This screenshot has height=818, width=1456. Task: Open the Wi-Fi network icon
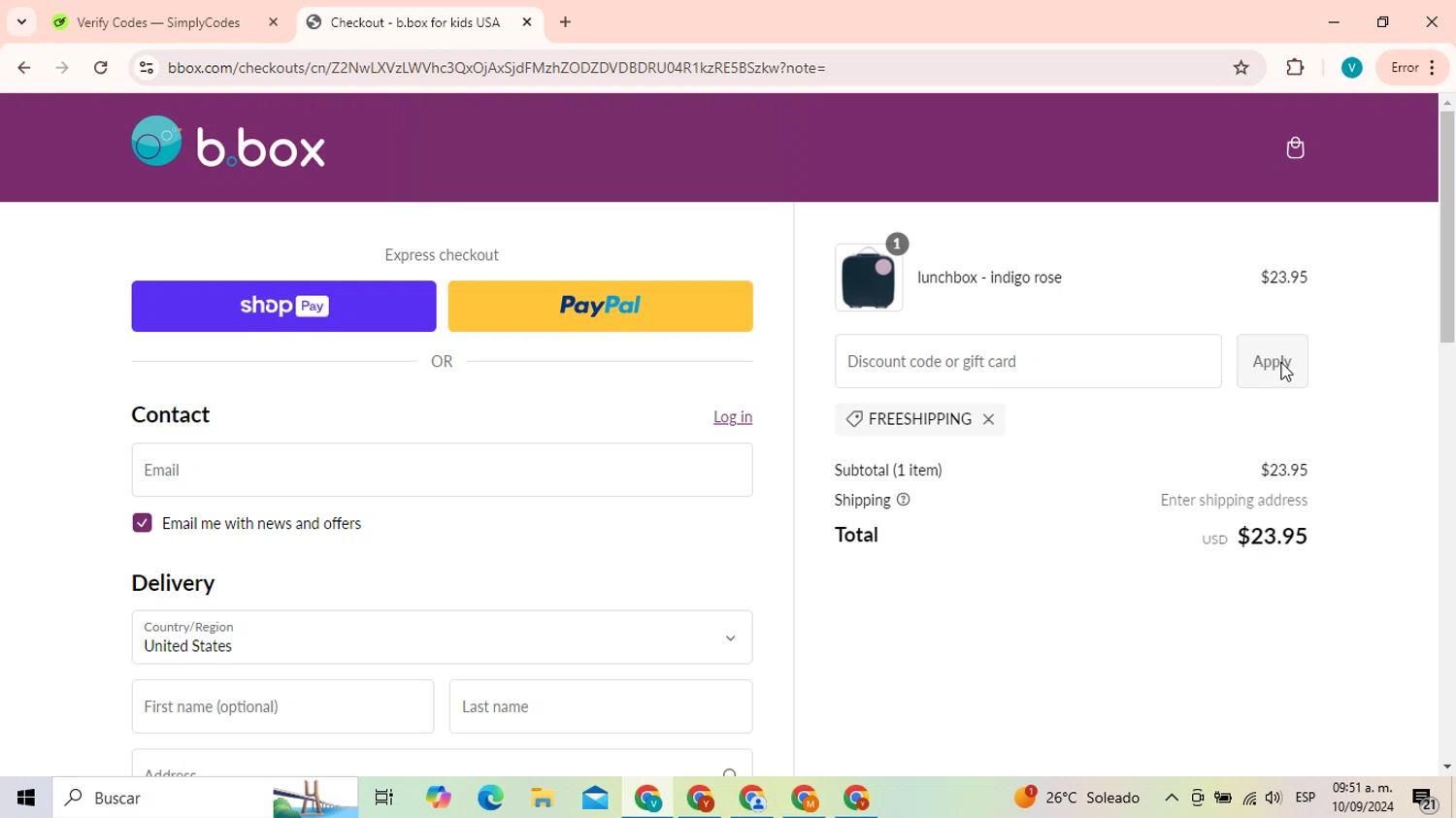tap(1249, 798)
